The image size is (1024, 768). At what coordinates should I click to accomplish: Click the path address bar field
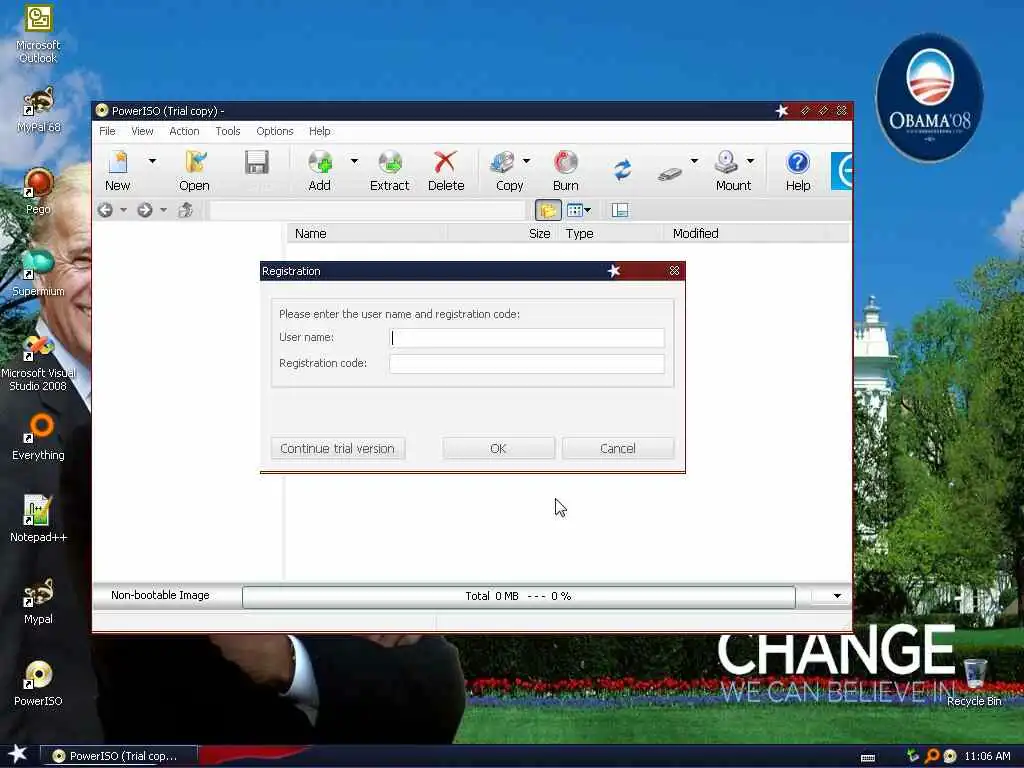tap(366, 210)
